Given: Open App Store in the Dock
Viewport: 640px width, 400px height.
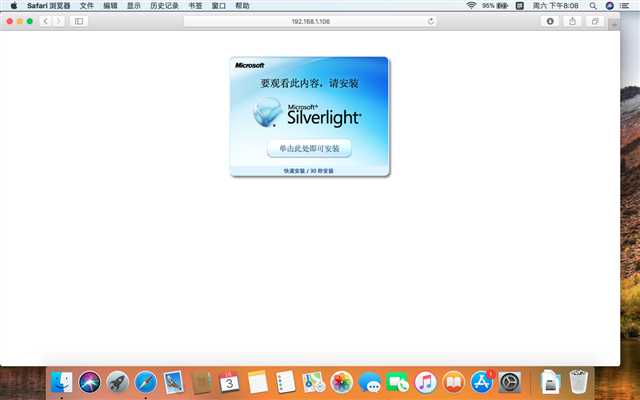Looking at the screenshot, I should 482,382.
